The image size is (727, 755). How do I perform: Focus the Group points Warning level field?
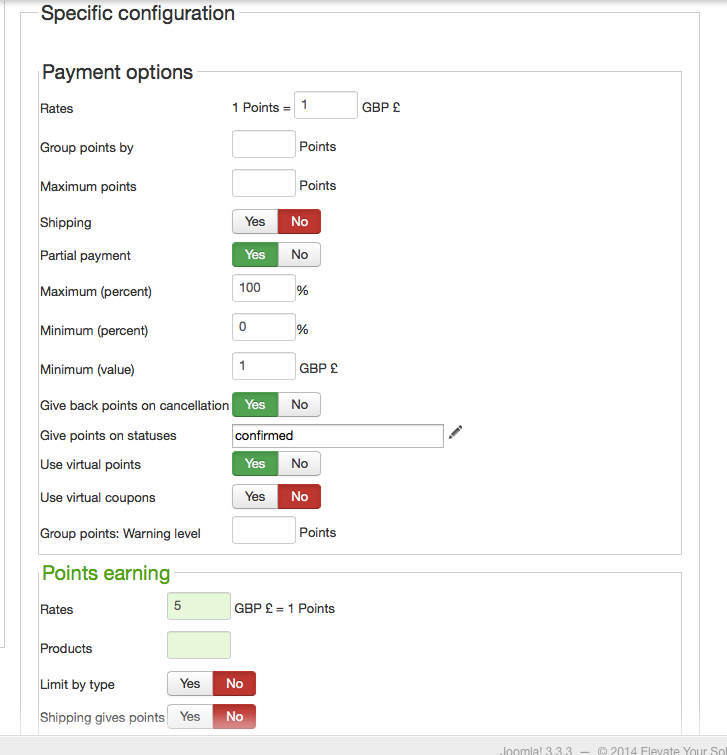click(264, 531)
